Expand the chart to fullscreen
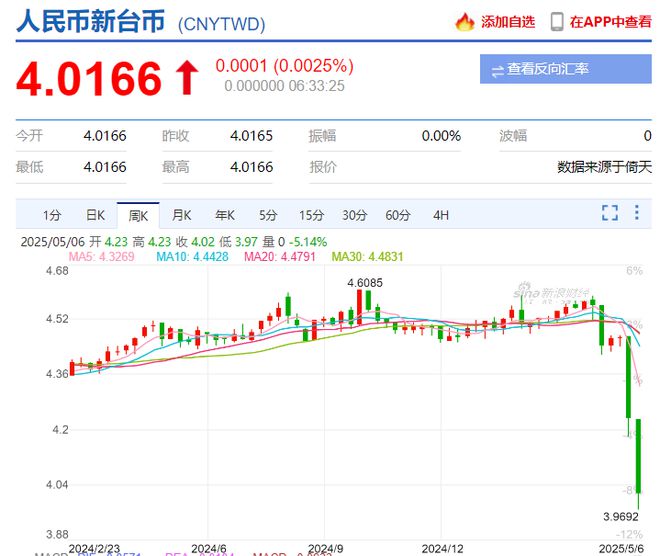660x556 pixels. (x=610, y=213)
